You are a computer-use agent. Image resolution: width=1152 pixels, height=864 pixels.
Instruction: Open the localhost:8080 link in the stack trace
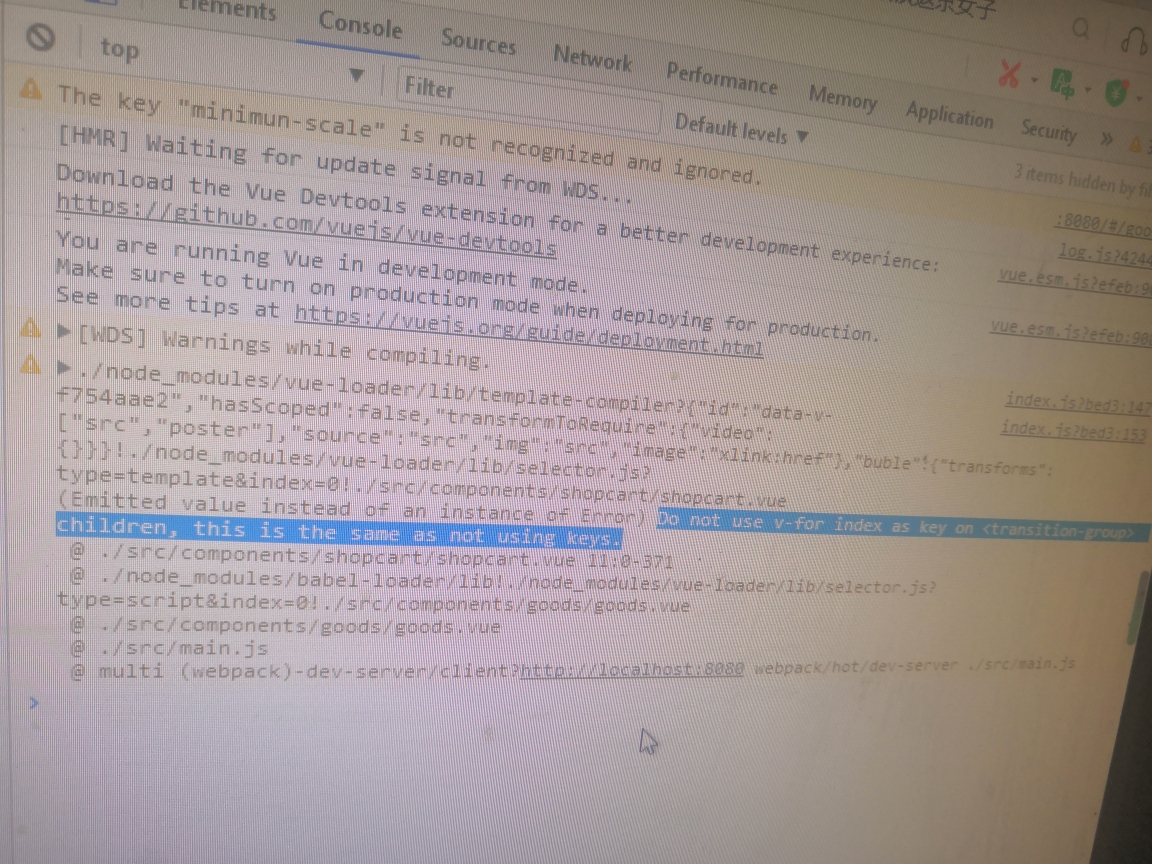point(632,669)
